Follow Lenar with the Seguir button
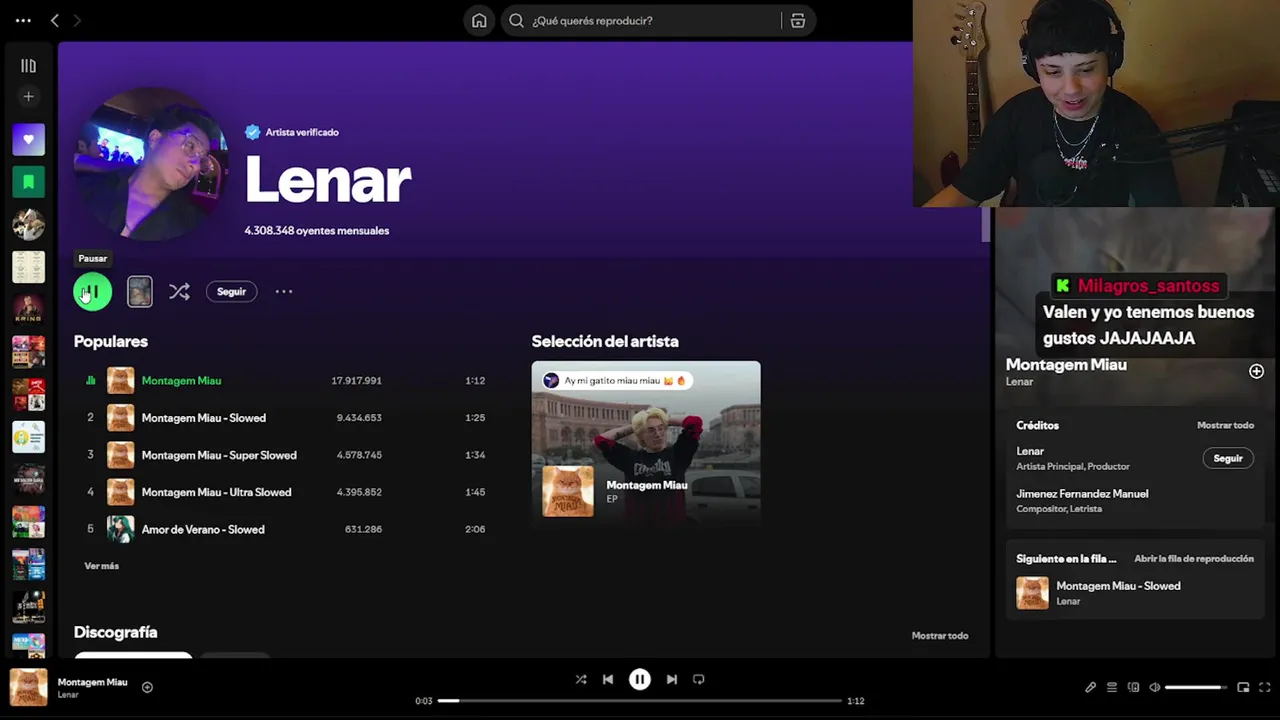Viewport: 1280px width, 720px height. (231, 291)
